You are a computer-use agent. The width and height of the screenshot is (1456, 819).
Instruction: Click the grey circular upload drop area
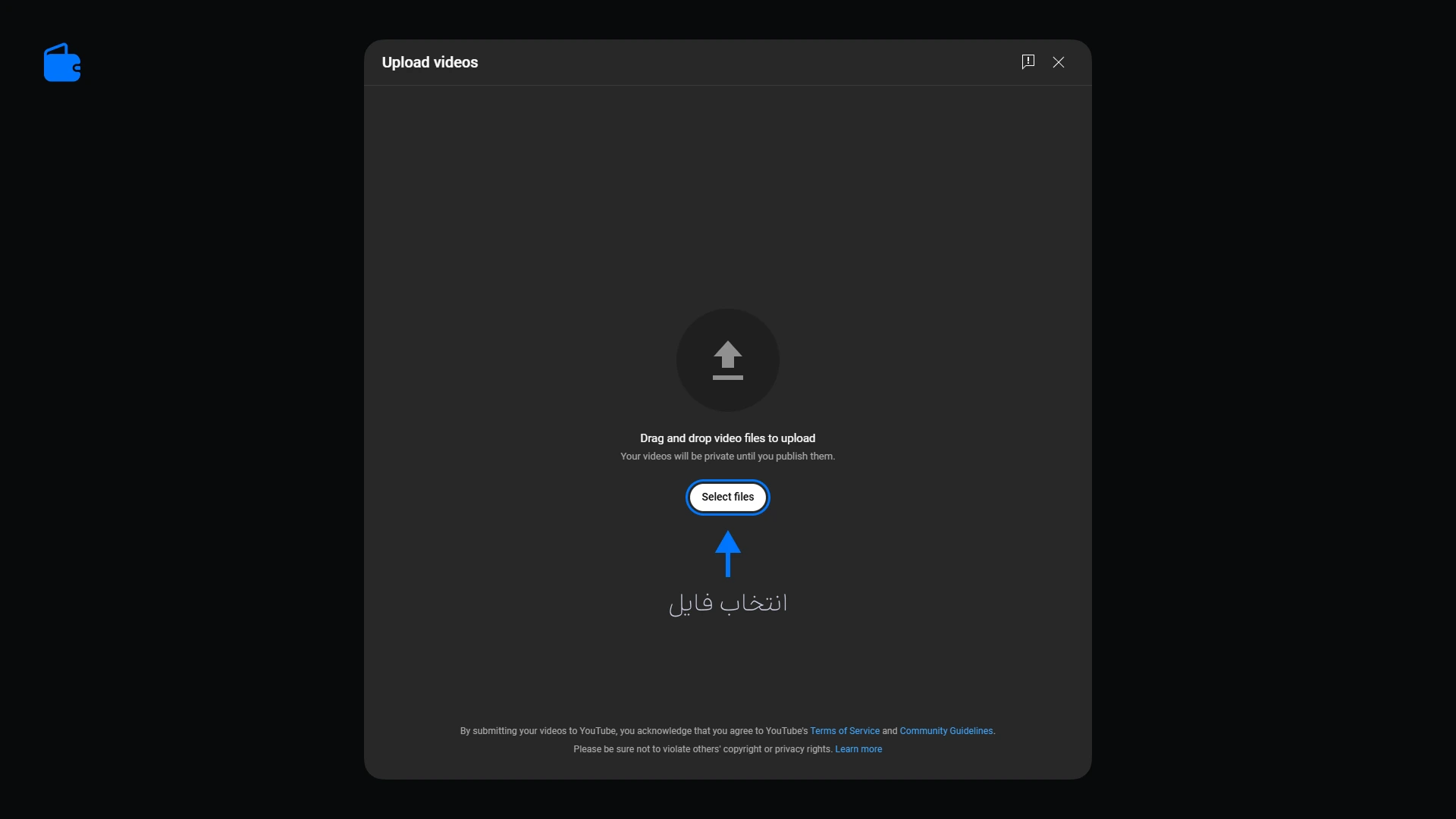tap(728, 360)
